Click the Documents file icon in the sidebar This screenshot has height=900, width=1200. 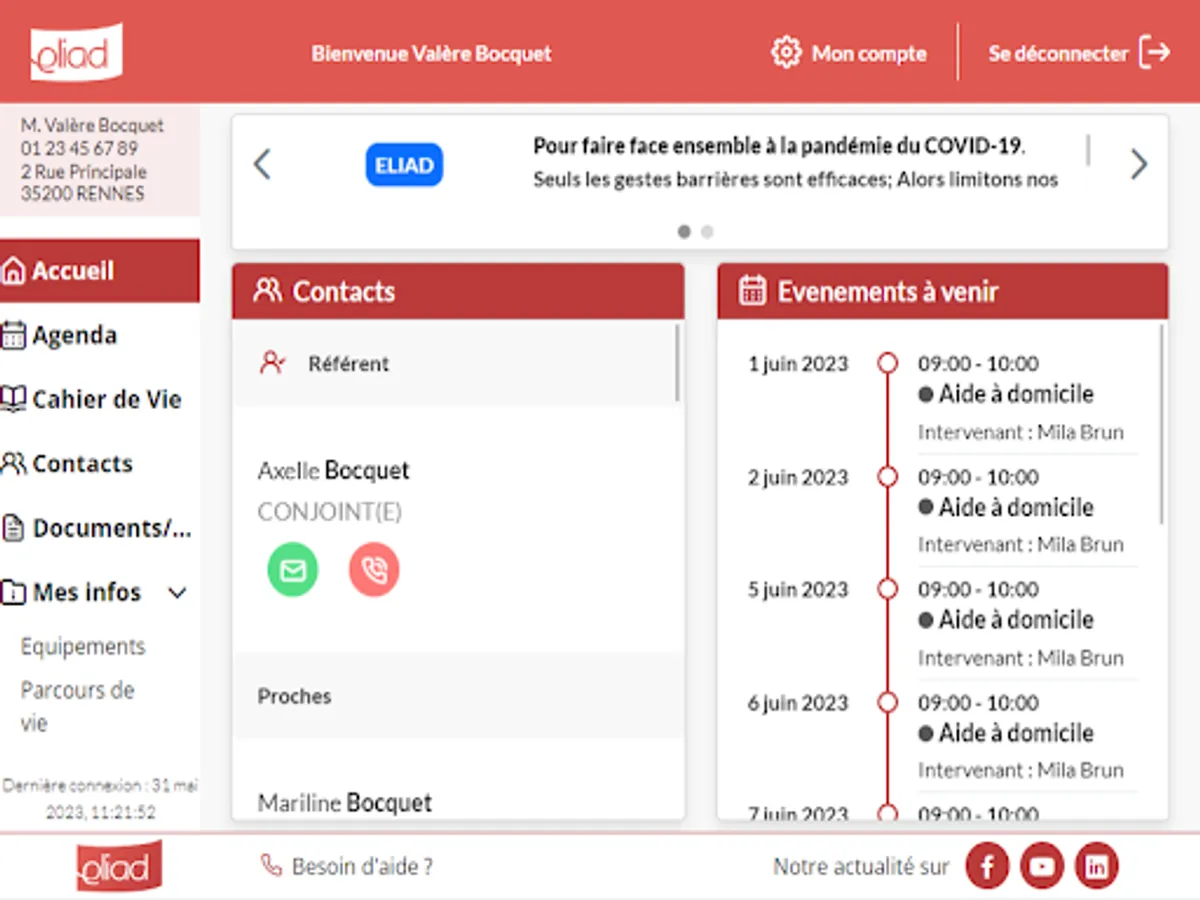[x=13, y=528]
